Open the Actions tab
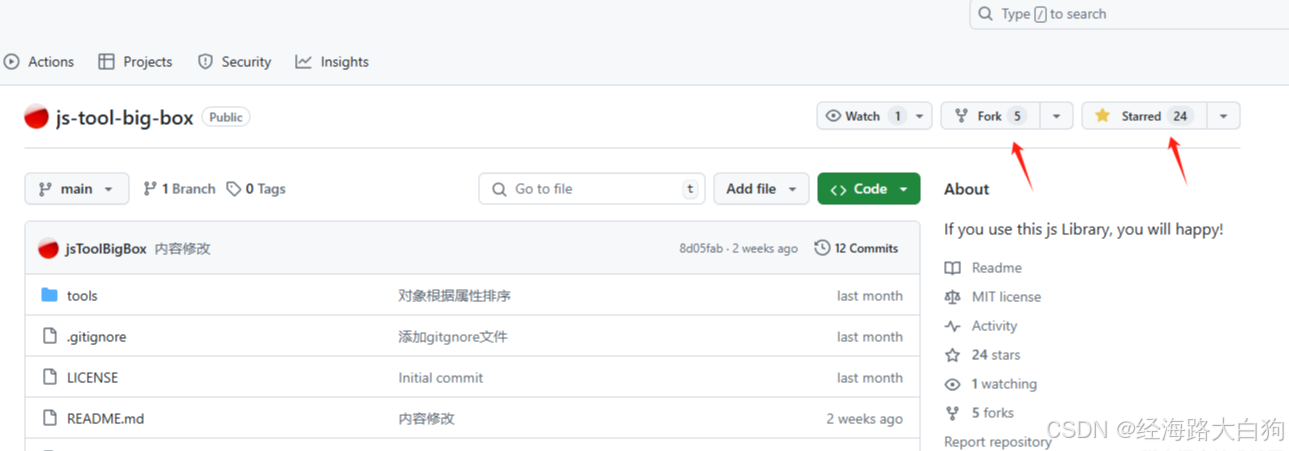This screenshot has height=451, width=1289. (x=39, y=62)
